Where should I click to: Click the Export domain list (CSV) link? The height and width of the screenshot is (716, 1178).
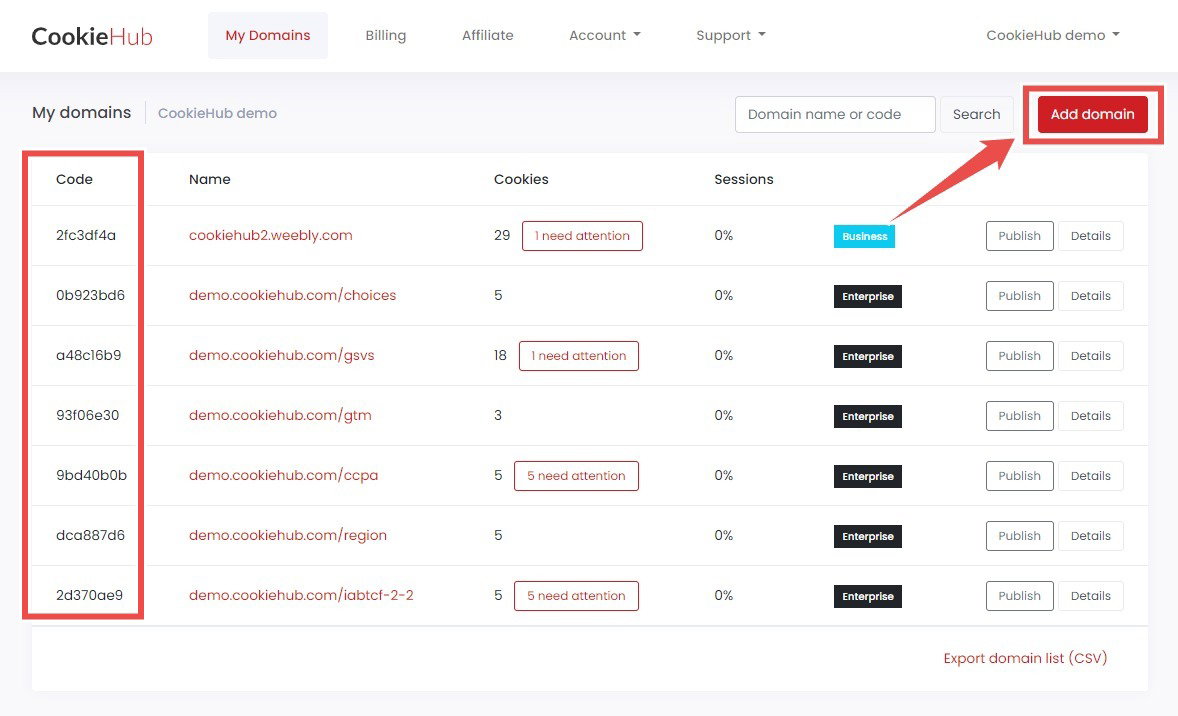(x=1025, y=658)
